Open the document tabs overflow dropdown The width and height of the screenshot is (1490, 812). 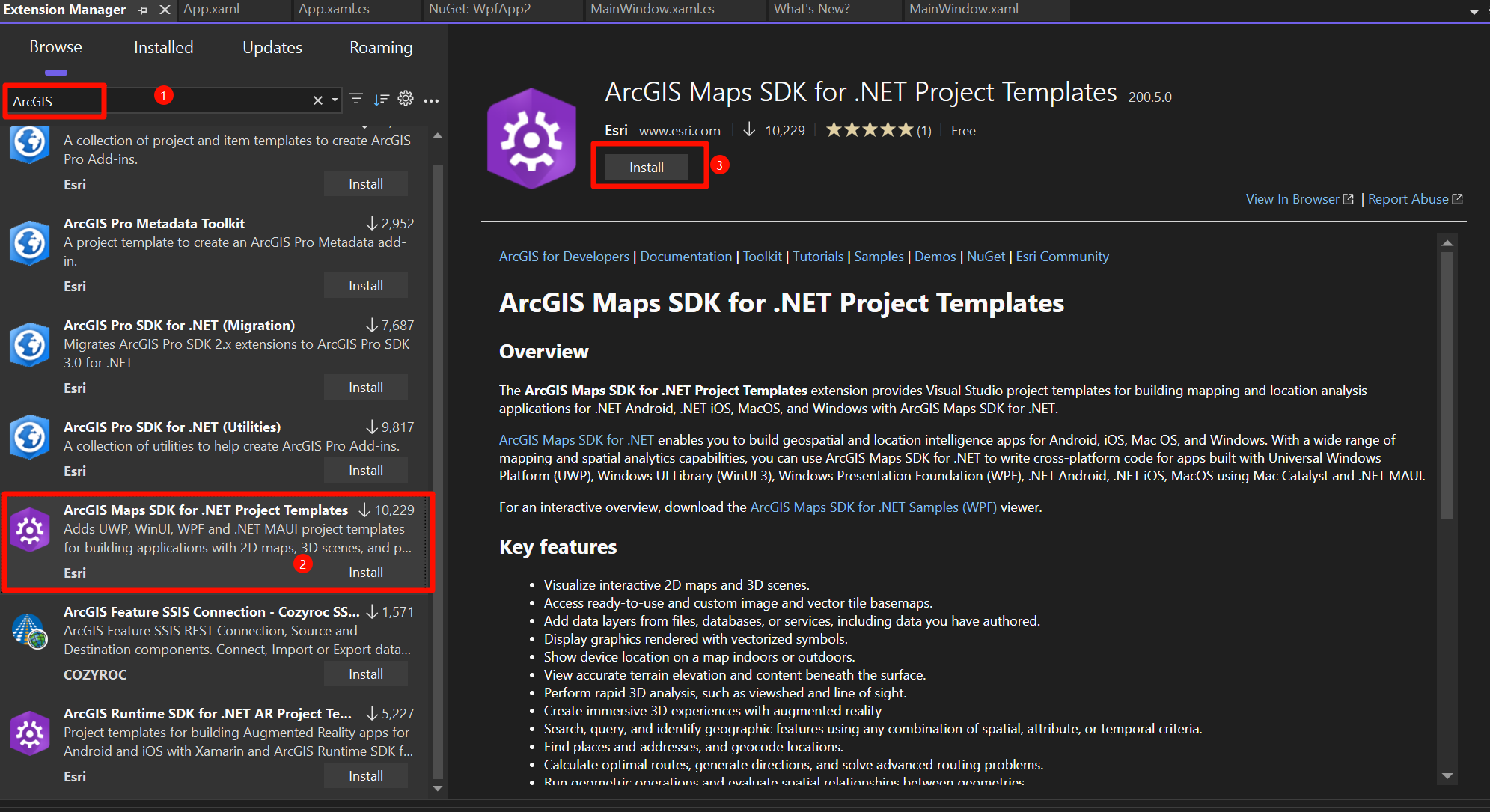point(1474,12)
